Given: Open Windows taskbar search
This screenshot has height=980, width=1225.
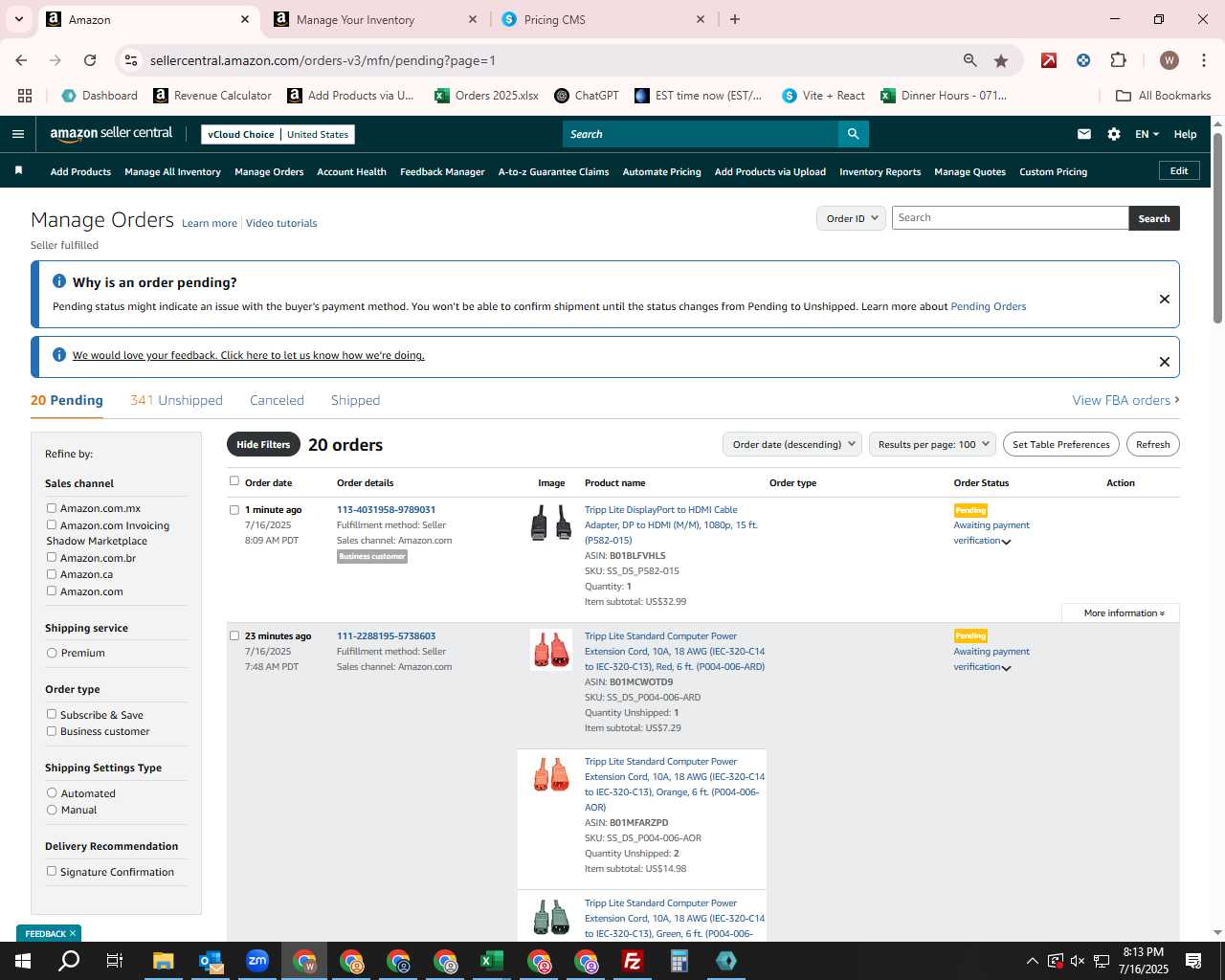Looking at the screenshot, I should click(69, 961).
